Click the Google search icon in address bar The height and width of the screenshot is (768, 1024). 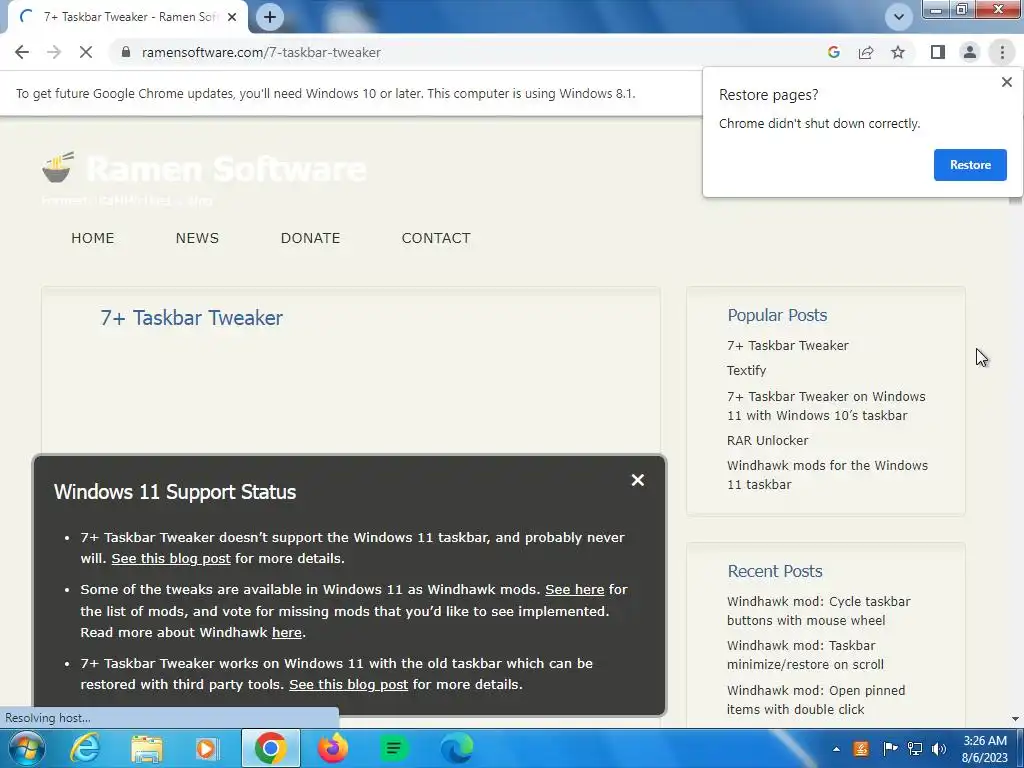tap(833, 52)
